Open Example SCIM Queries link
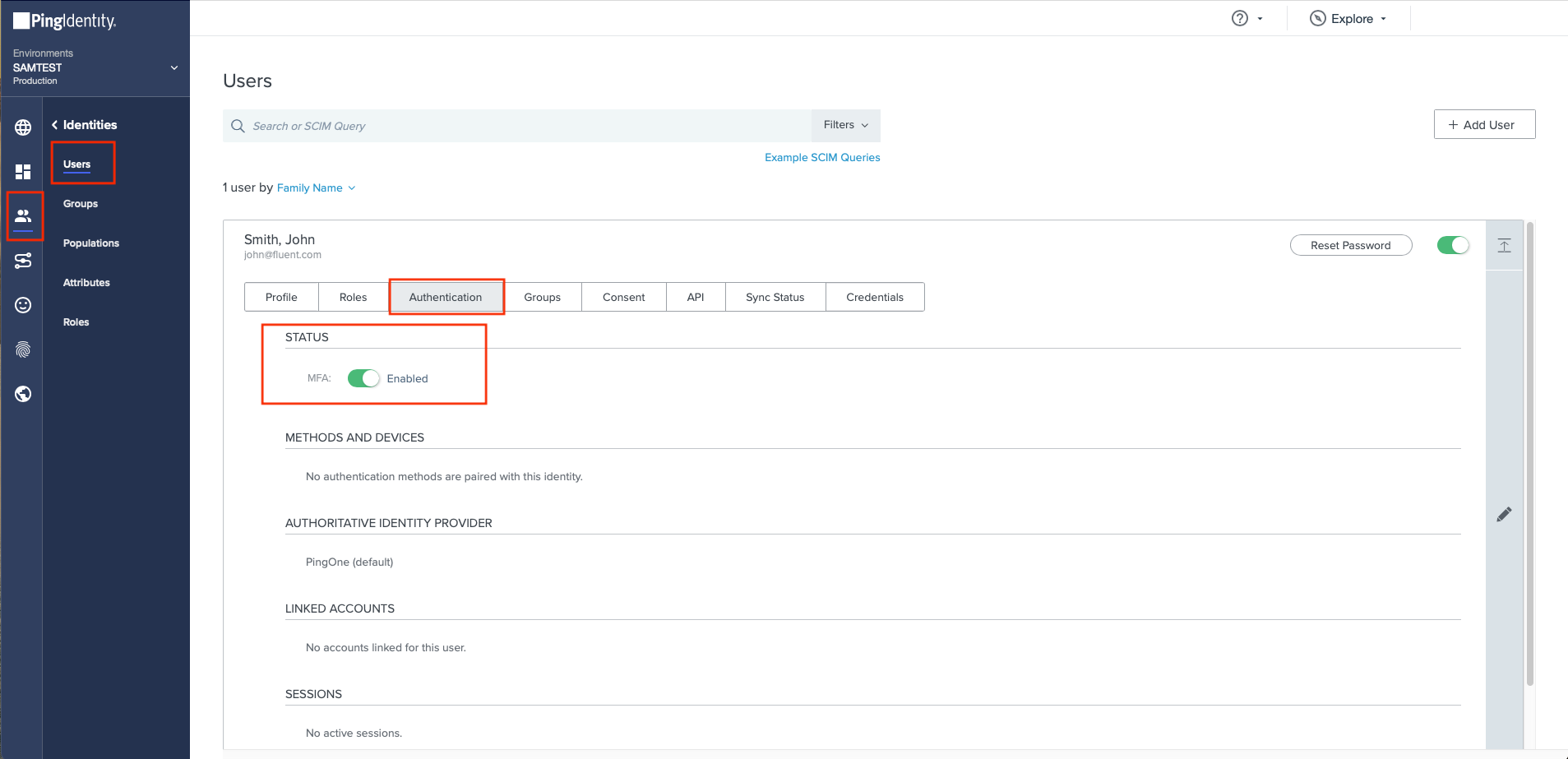The height and width of the screenshot is (759, 1568). click(821, 157)
